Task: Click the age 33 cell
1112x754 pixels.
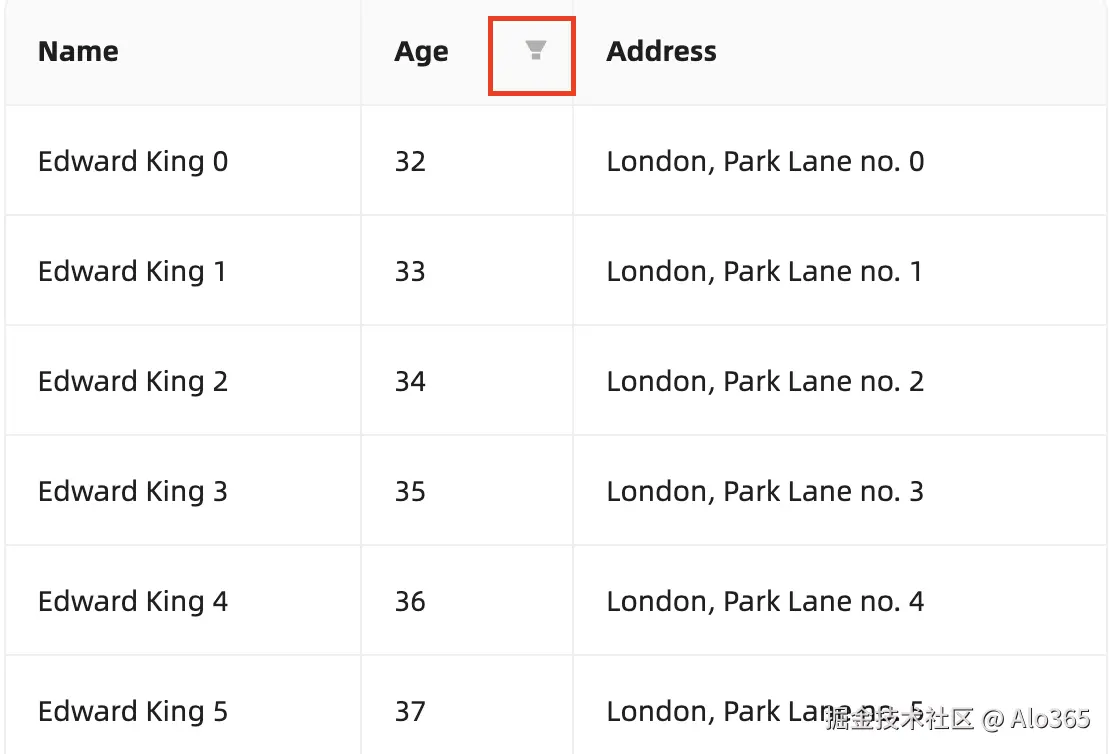Action: [x=410, y=272]
